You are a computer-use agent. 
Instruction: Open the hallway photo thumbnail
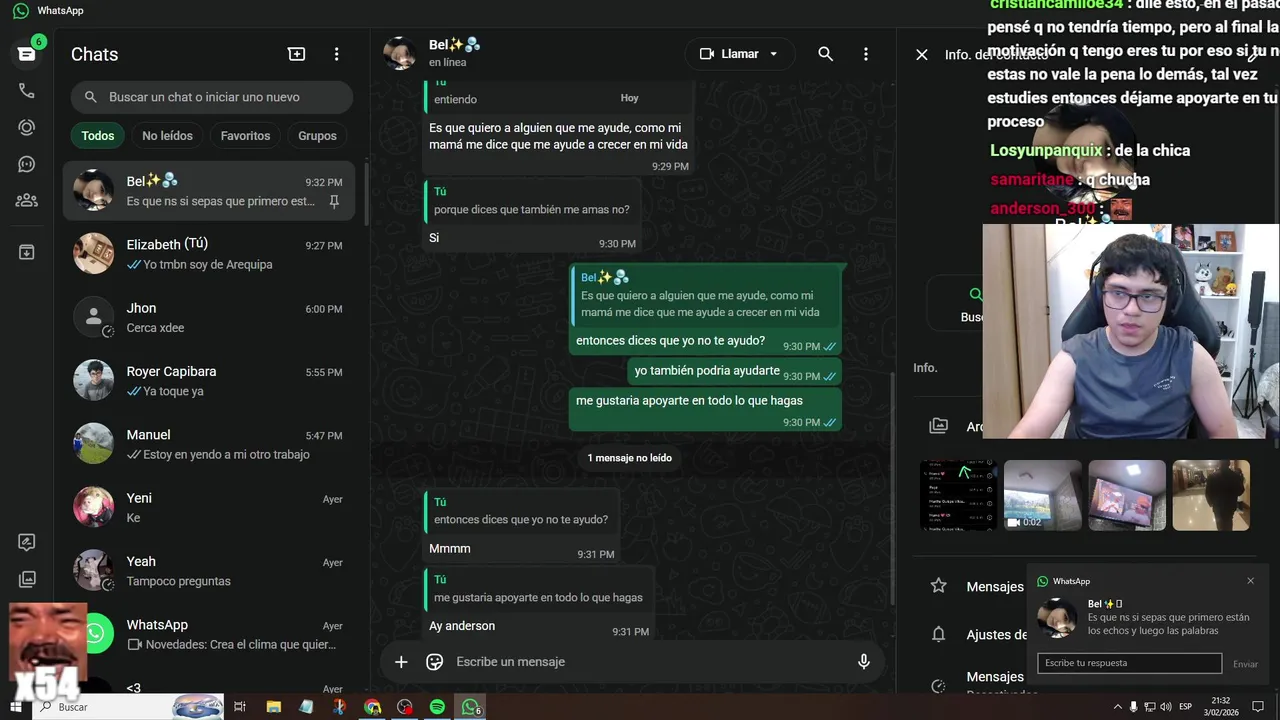pyautogui.click(x=1211, y=495)
